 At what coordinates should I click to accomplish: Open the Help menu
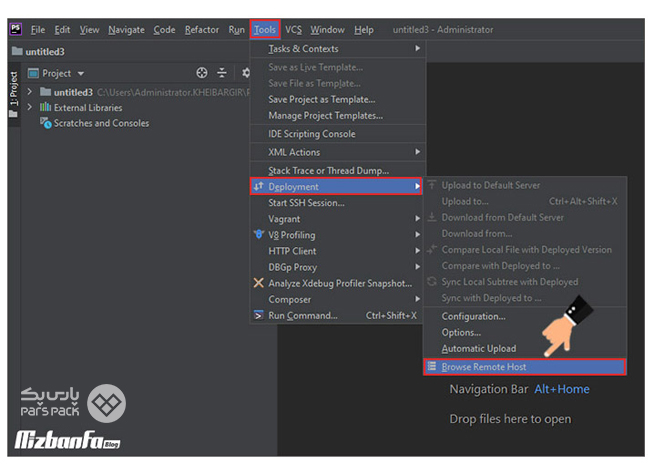364,30
